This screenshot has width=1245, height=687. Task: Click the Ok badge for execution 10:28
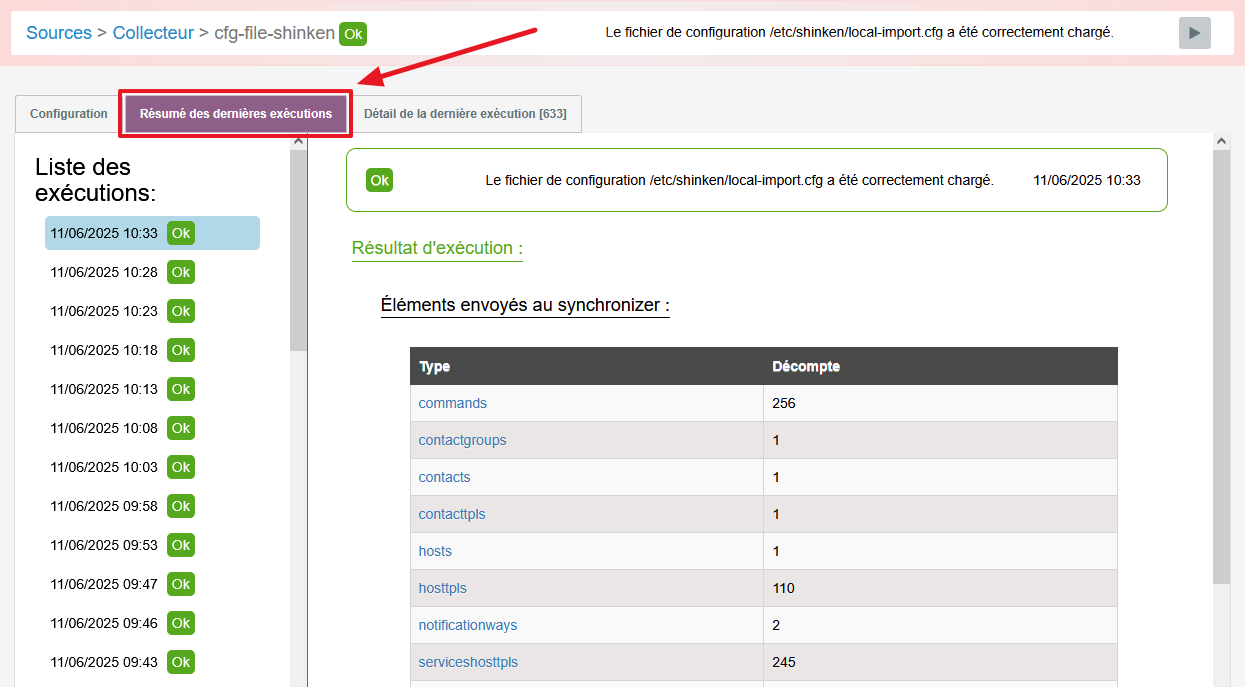tap(180, 272)
